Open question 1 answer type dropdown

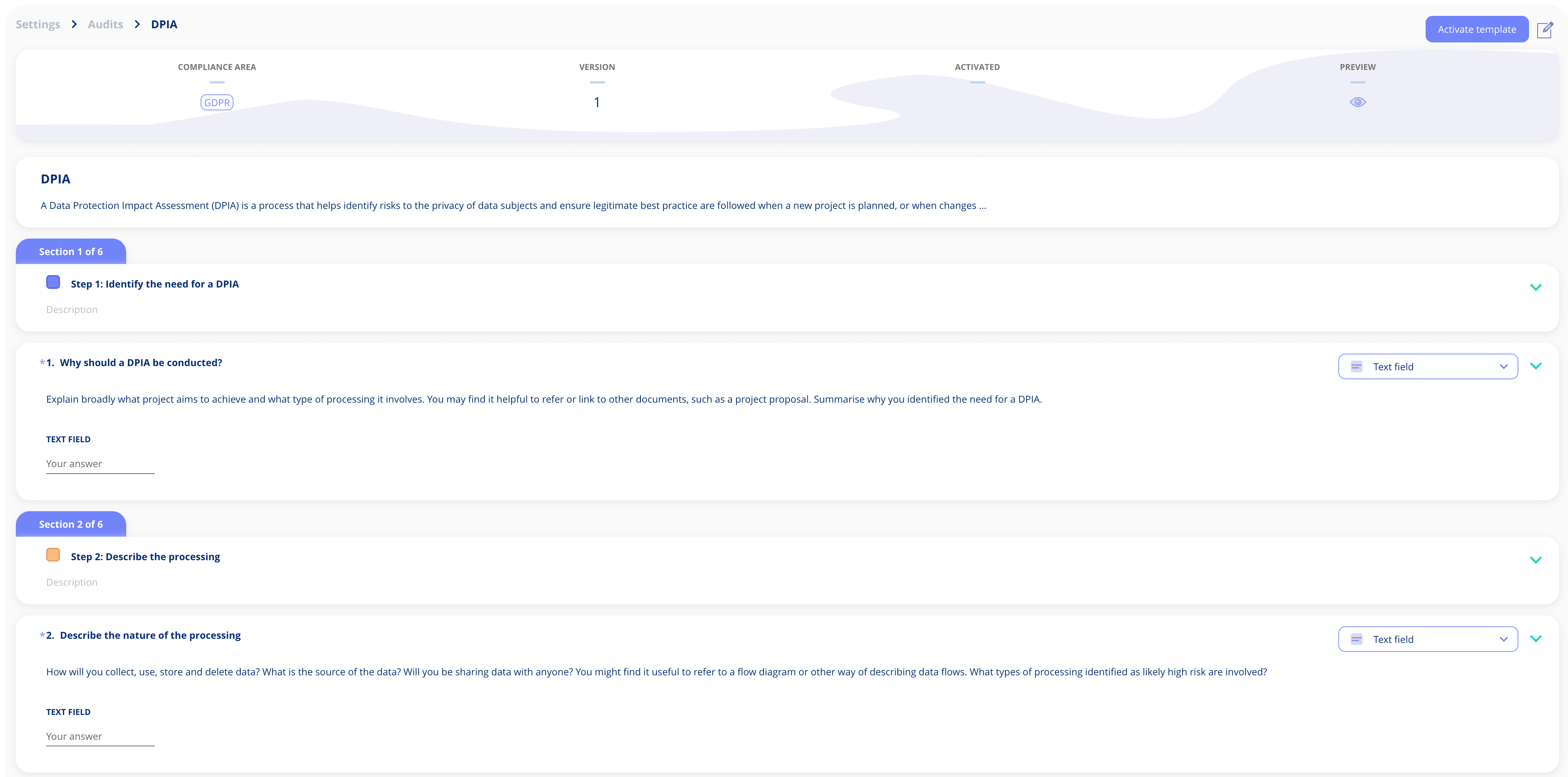pyautogui.click(x=1427, y=366)
